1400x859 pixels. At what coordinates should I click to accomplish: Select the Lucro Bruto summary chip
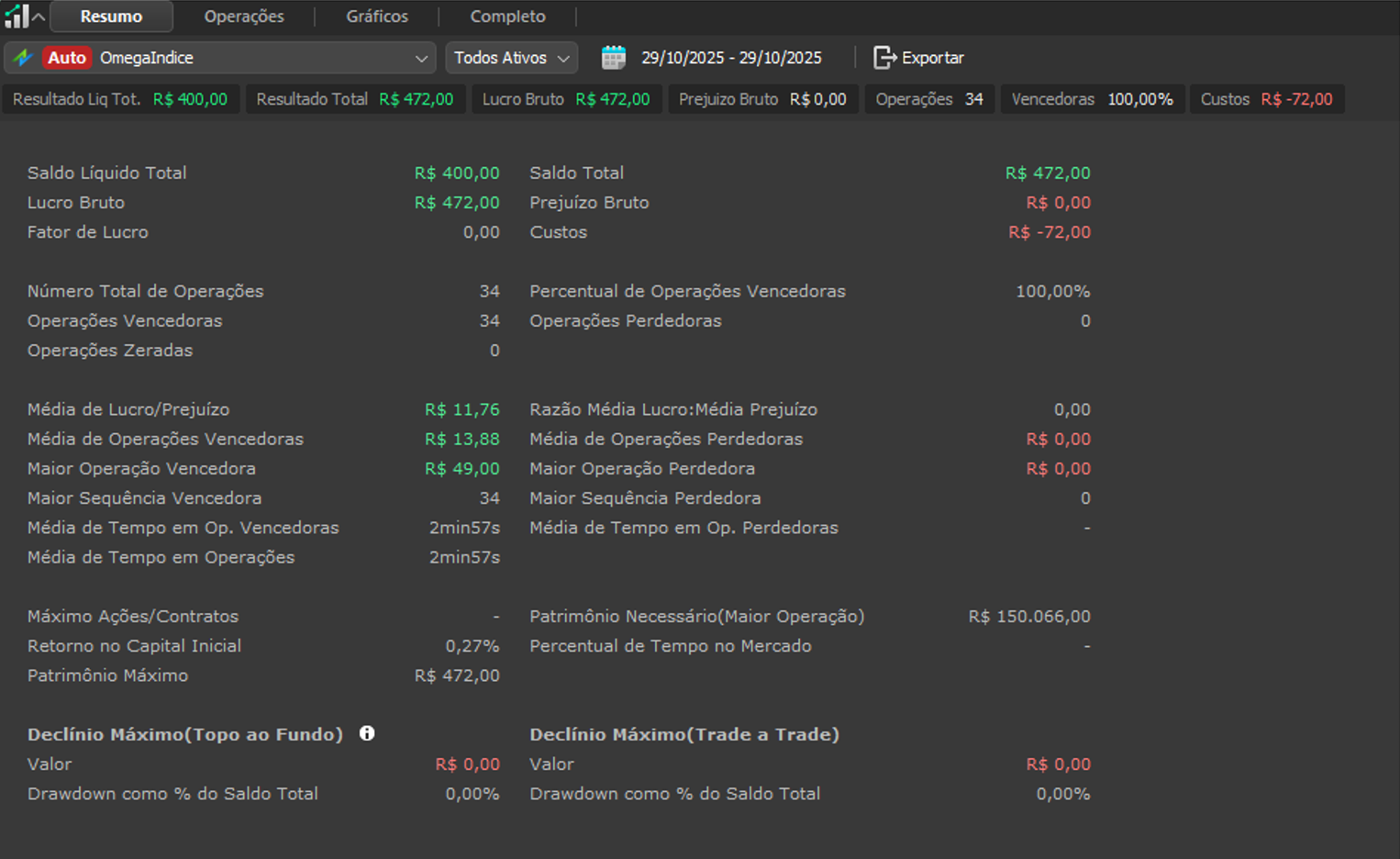[566, 99]
